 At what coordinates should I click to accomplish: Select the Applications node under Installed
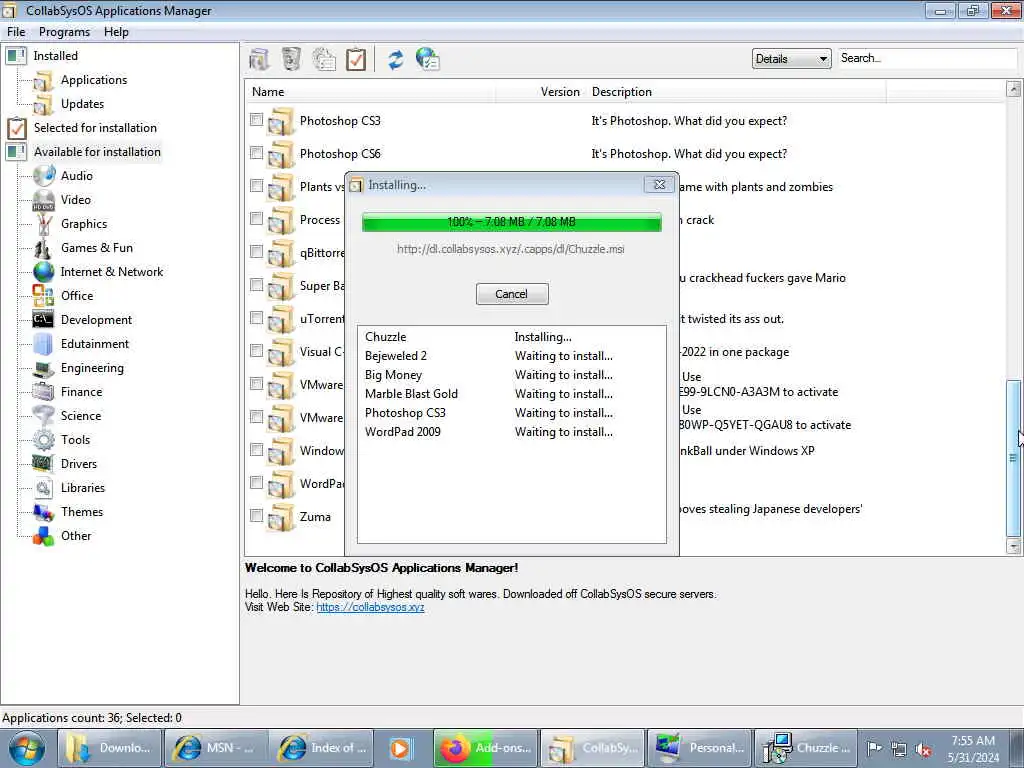(93, 80)
